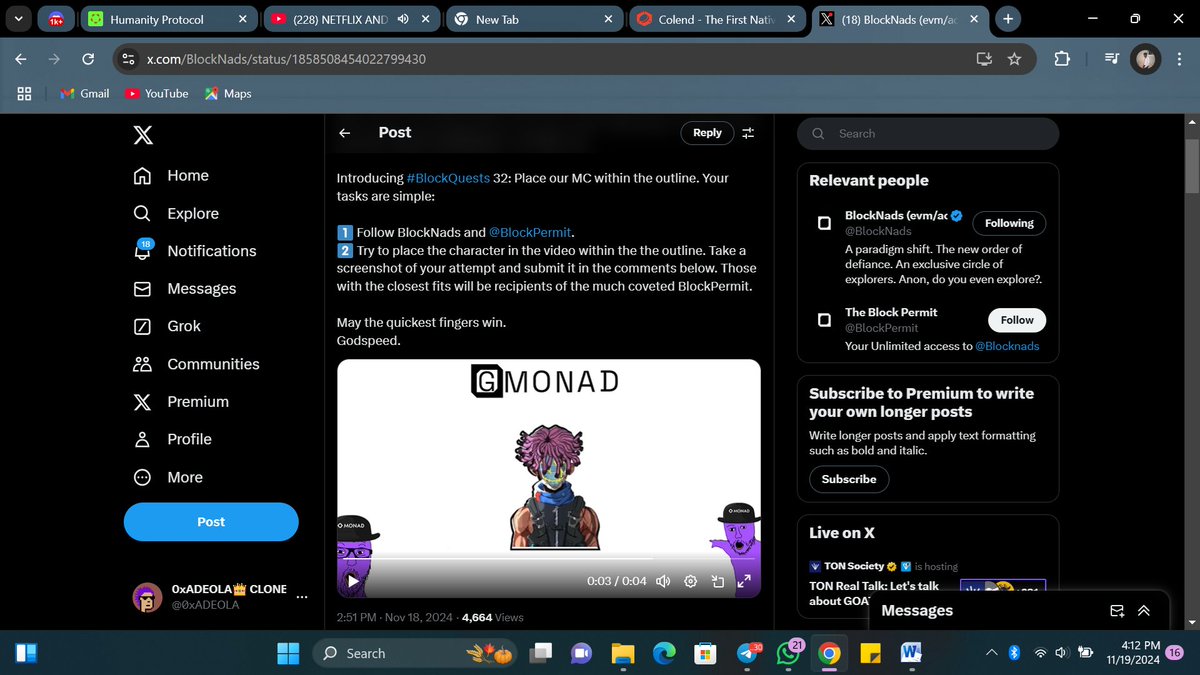Open Telegram from the taskbar
Viewport: 1200px width, 675px height.
click(x=748, y=653)
